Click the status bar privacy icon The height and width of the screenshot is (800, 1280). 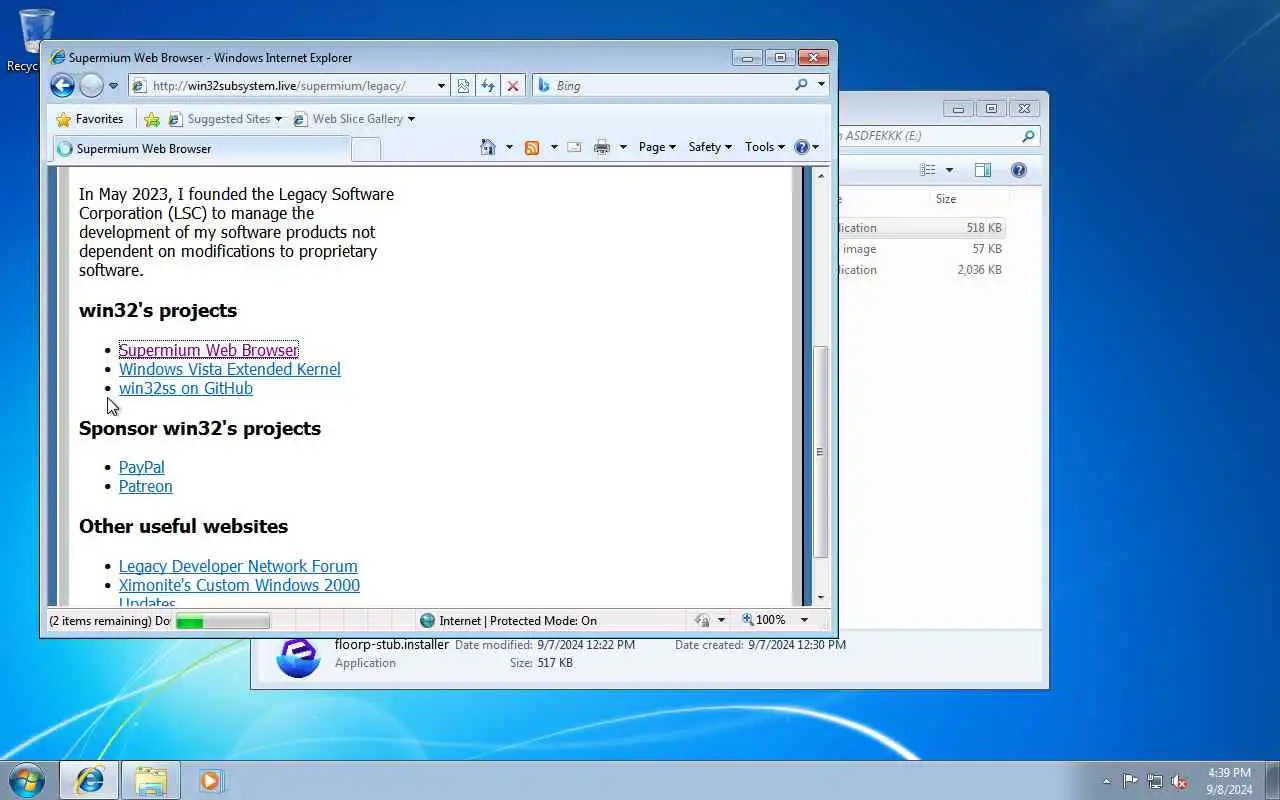703,620
